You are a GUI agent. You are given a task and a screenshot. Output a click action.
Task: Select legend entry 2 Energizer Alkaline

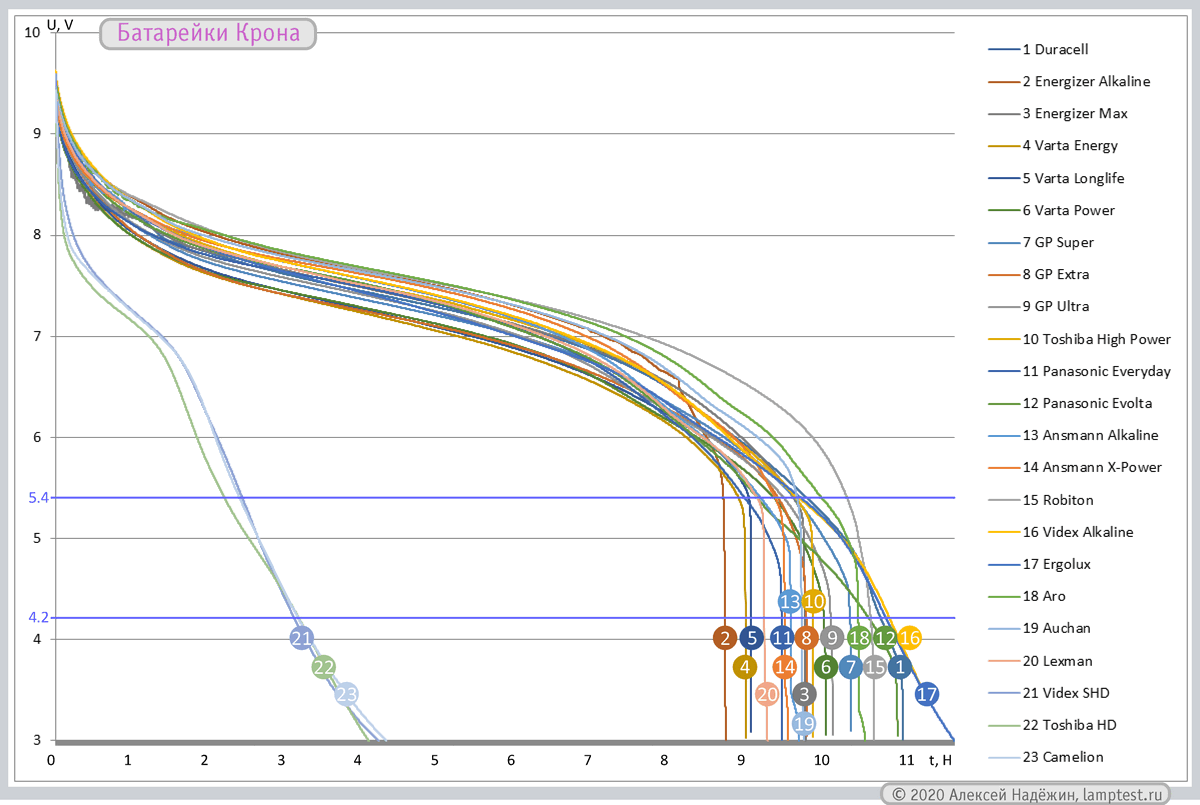1069,81
